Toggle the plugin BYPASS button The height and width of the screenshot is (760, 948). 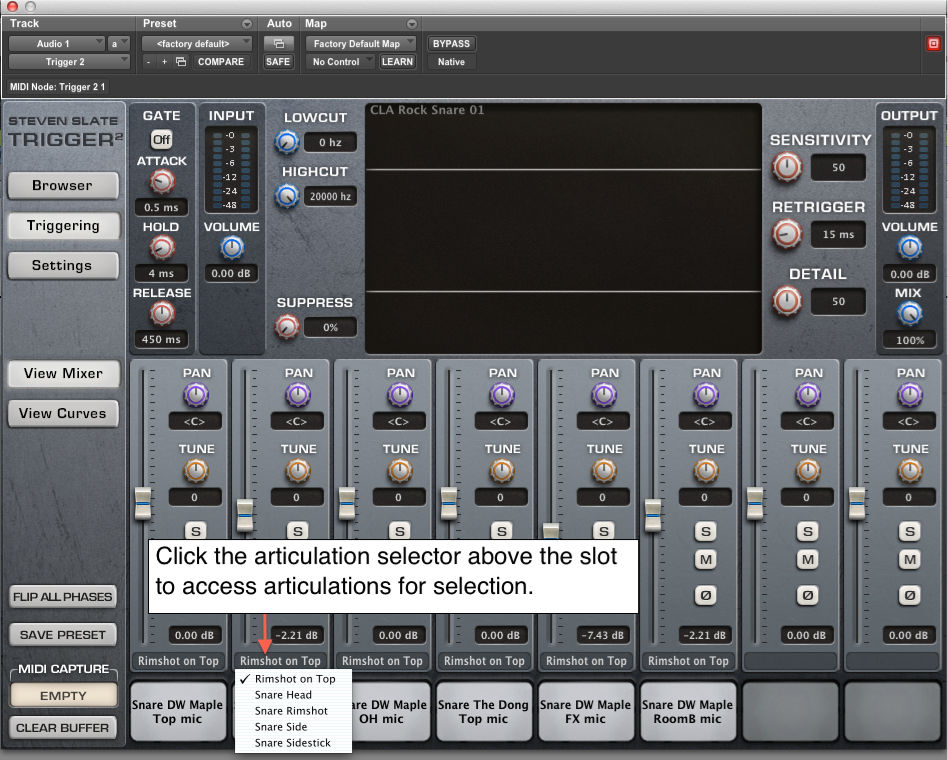(452, 44)
